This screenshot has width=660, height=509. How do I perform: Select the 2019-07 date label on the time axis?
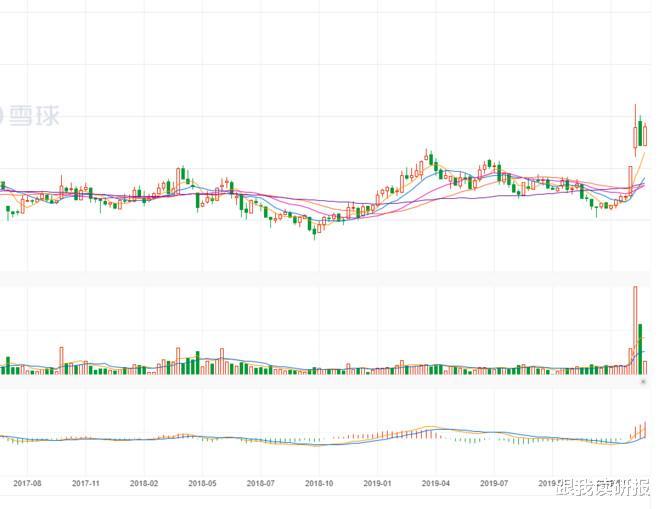click(494, 483)
